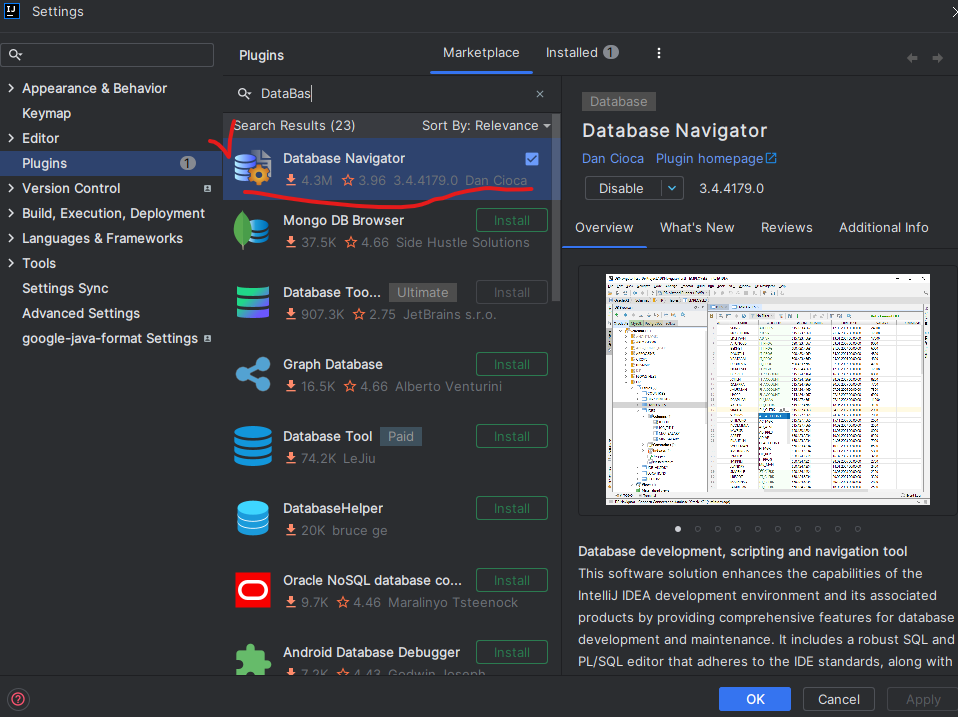Open the Sort By Relevance dropdown

485,125
